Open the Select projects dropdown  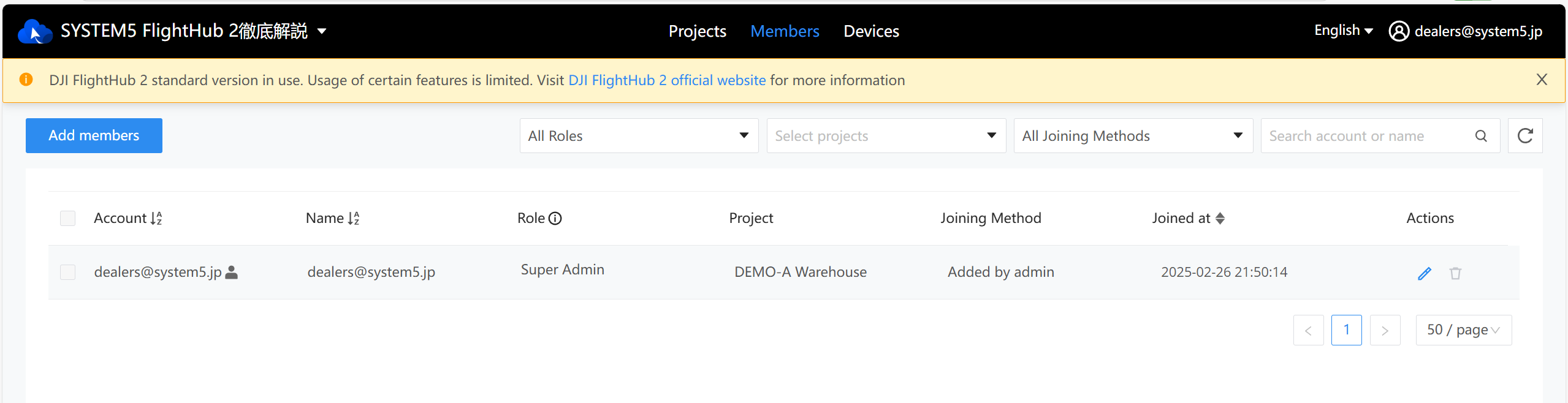(886, 136)
